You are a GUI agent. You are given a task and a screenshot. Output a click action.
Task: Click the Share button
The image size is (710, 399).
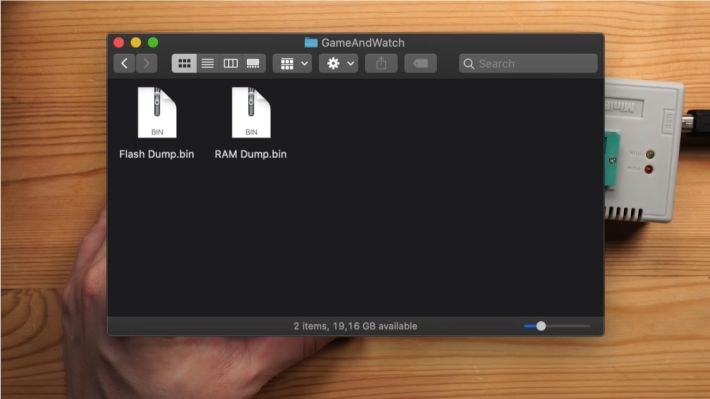(381, 63)
